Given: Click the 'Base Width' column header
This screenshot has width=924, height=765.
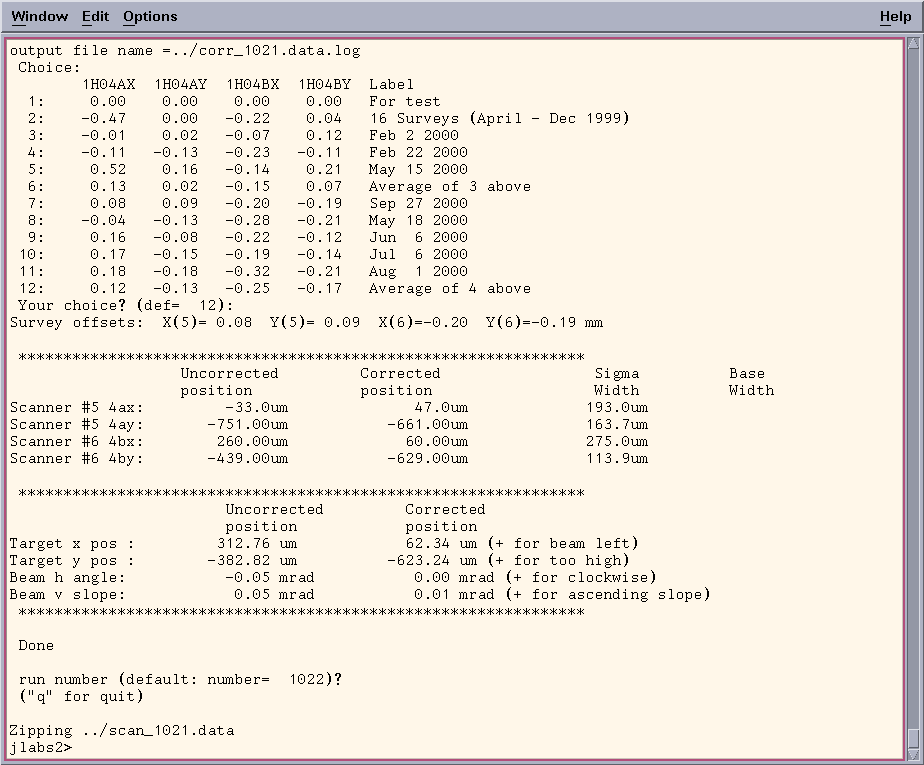Looking at the screenshot, I should coord(751,382).
